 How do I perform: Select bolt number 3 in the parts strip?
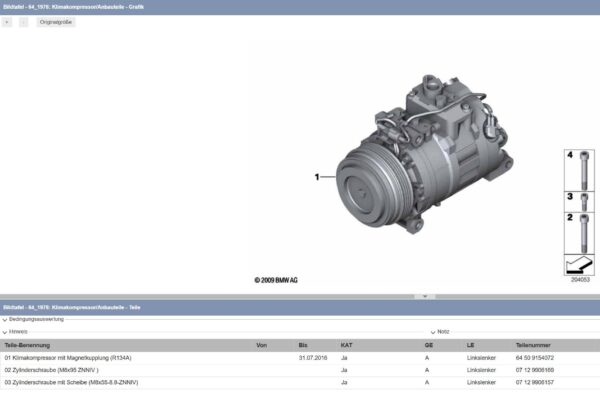[579, 202]
